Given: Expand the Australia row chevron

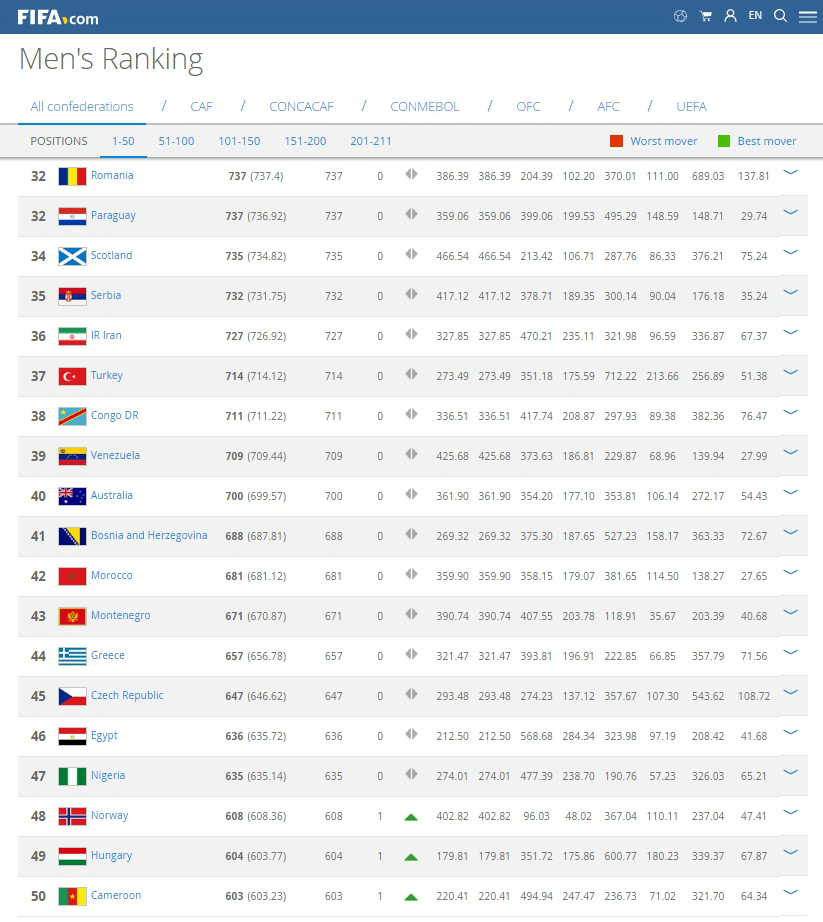Looking at the screenshot, I should (x=790, y=493).
